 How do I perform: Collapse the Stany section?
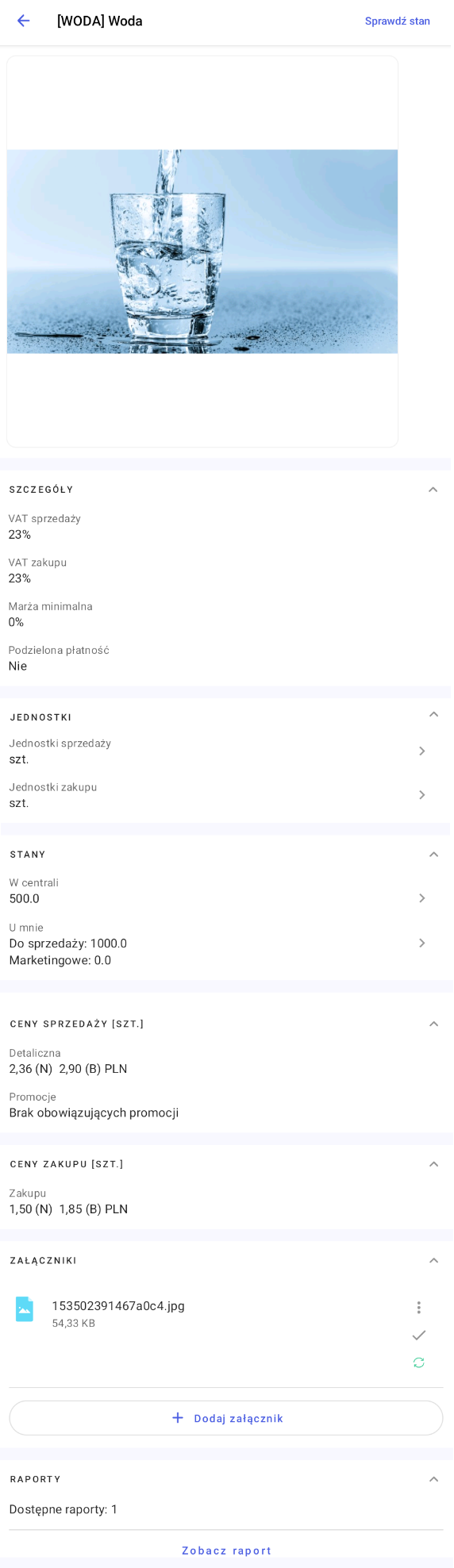[434, 855]
